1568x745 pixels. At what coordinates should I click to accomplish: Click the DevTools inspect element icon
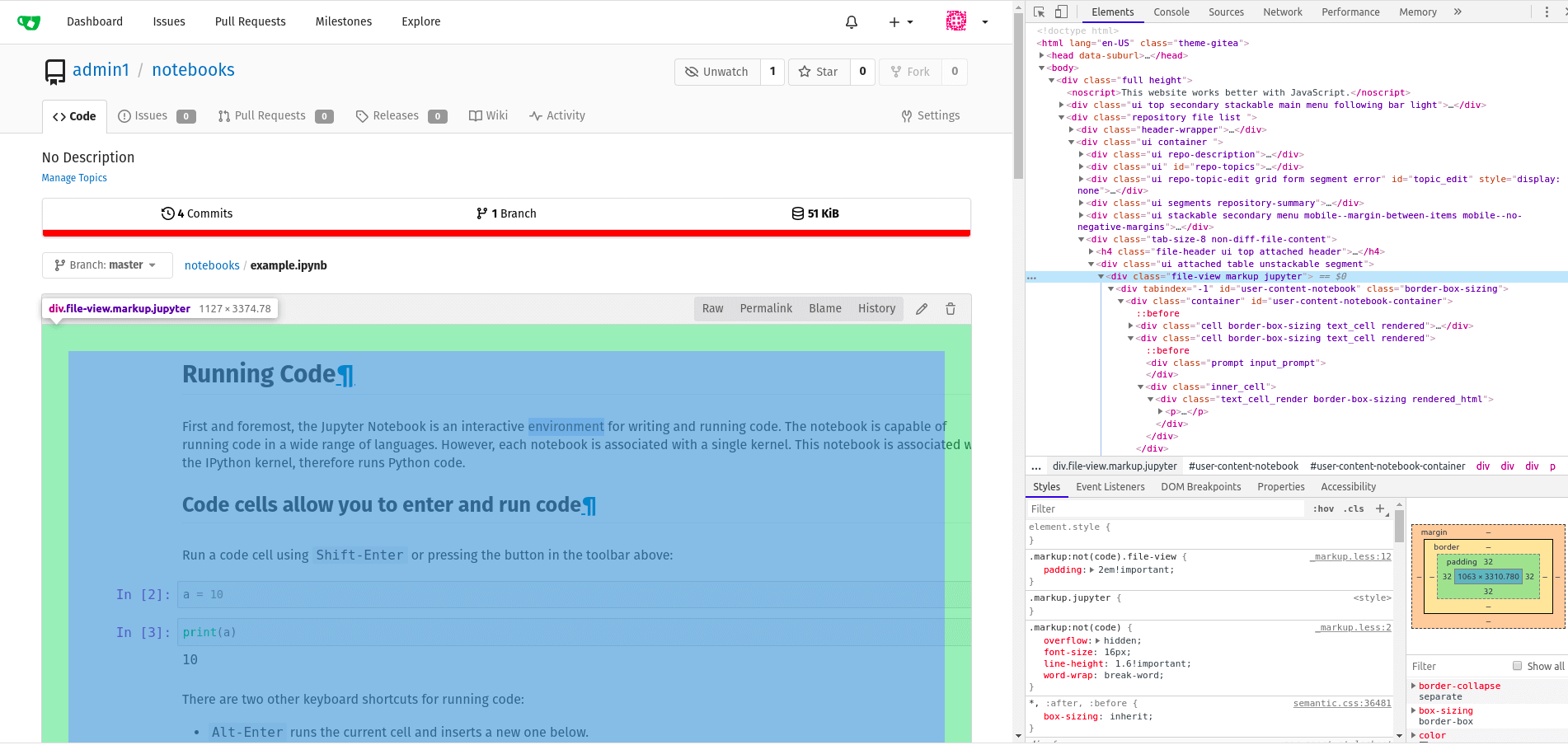tap(1039, 12)
